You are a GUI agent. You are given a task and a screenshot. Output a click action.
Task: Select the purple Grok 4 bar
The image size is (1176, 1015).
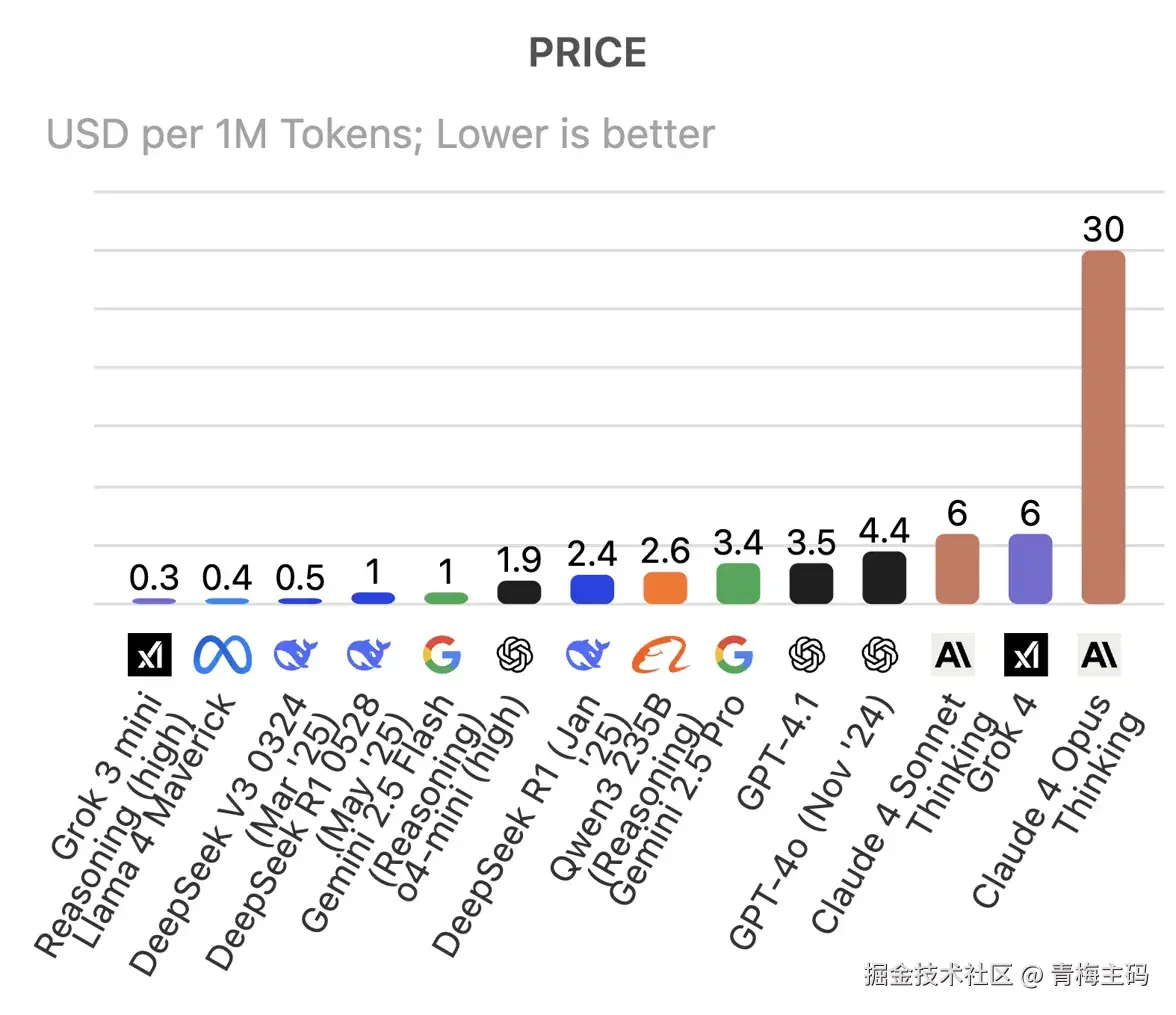point(1030,569)
